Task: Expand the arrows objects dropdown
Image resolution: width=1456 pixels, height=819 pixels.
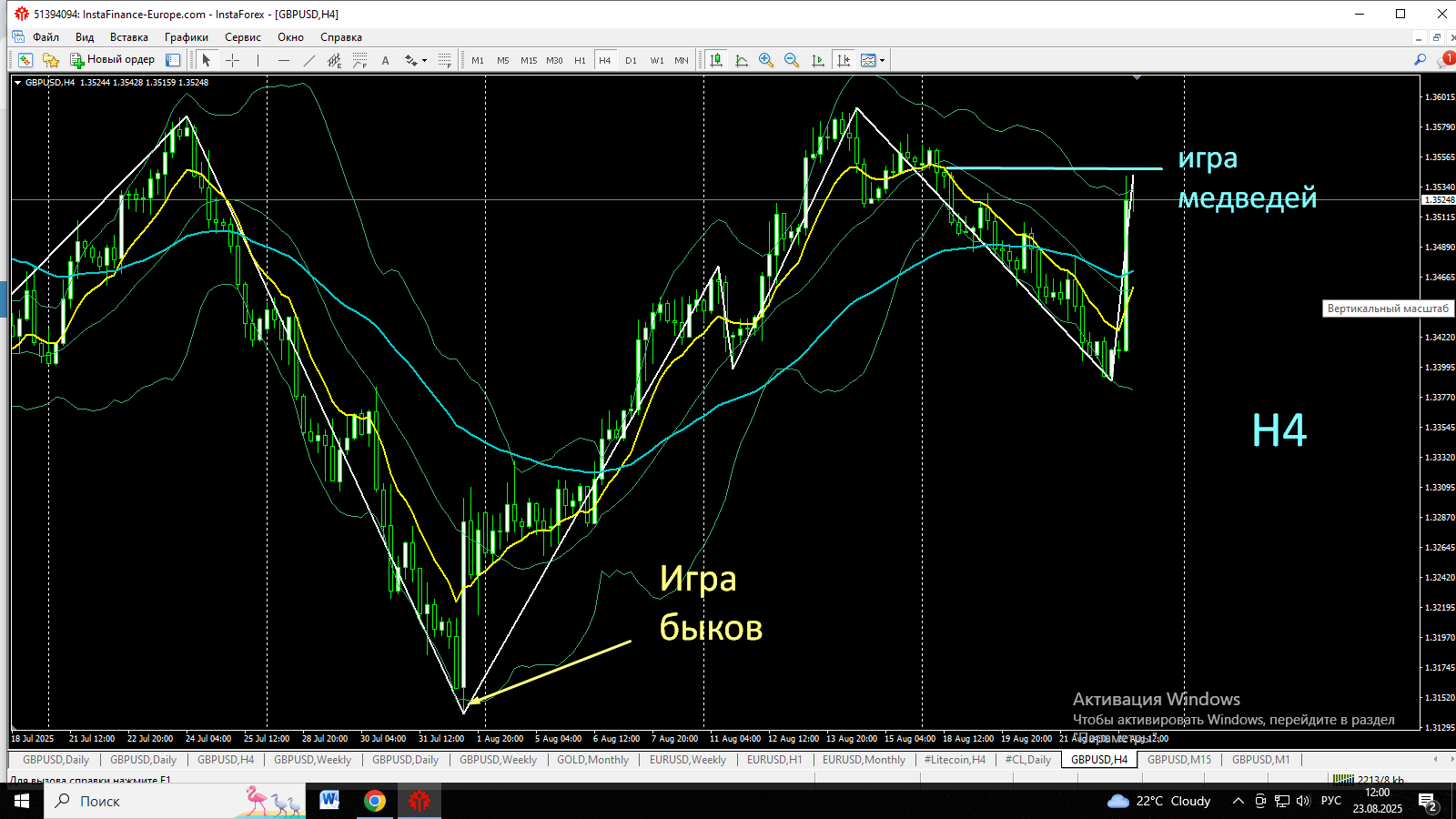Action: pos(424,61)
